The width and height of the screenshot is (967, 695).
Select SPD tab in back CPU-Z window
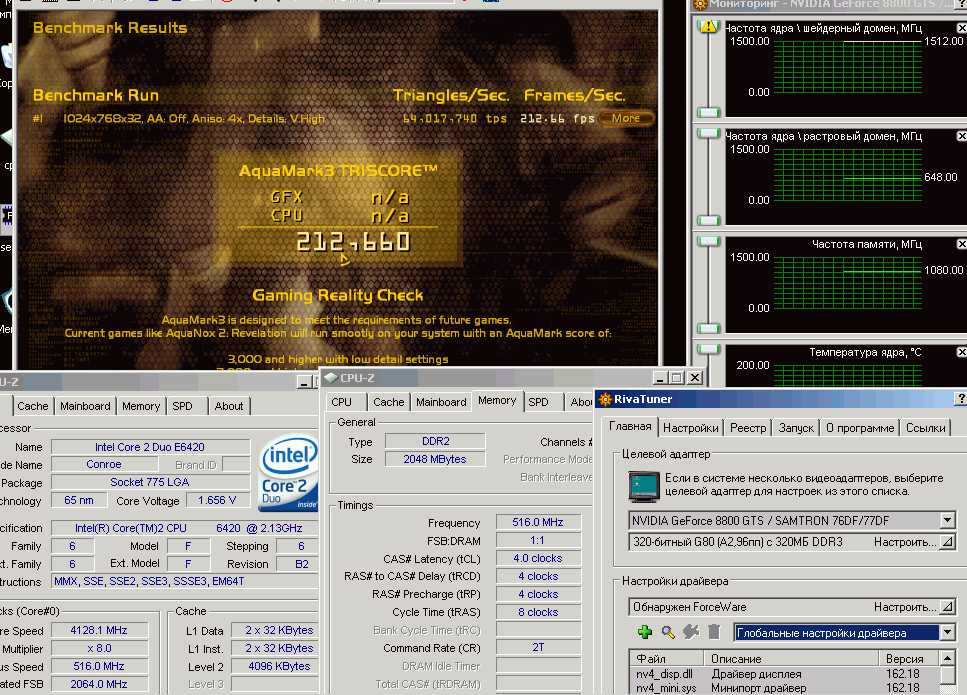click(182, 406)
